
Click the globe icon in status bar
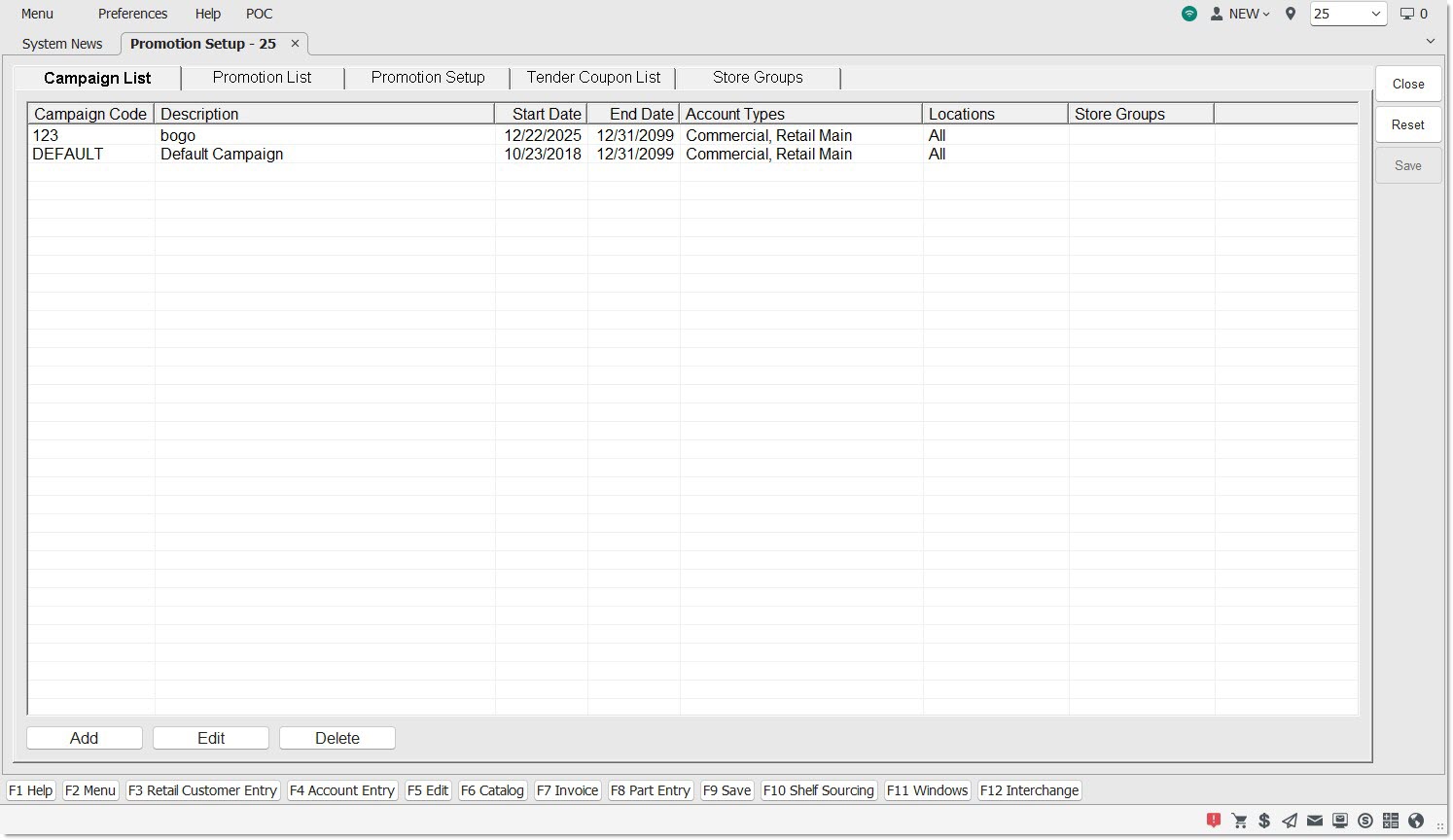tap(1416, 821)
